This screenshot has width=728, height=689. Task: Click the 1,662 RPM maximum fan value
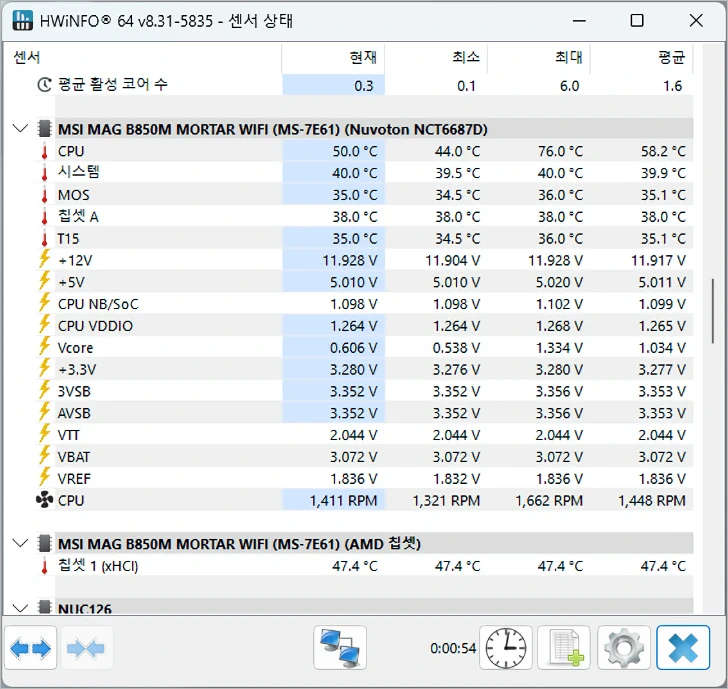(x=549, y=500)
